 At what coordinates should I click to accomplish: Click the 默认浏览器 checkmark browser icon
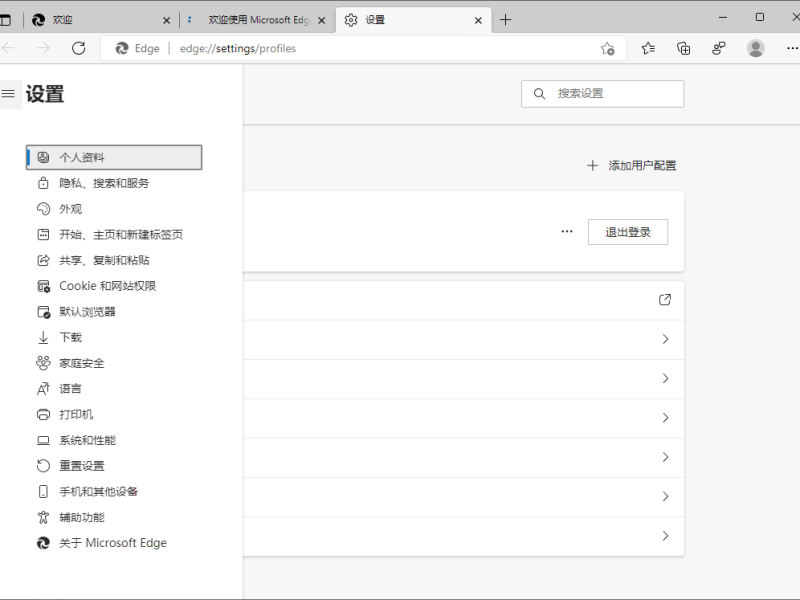point(43,312)
